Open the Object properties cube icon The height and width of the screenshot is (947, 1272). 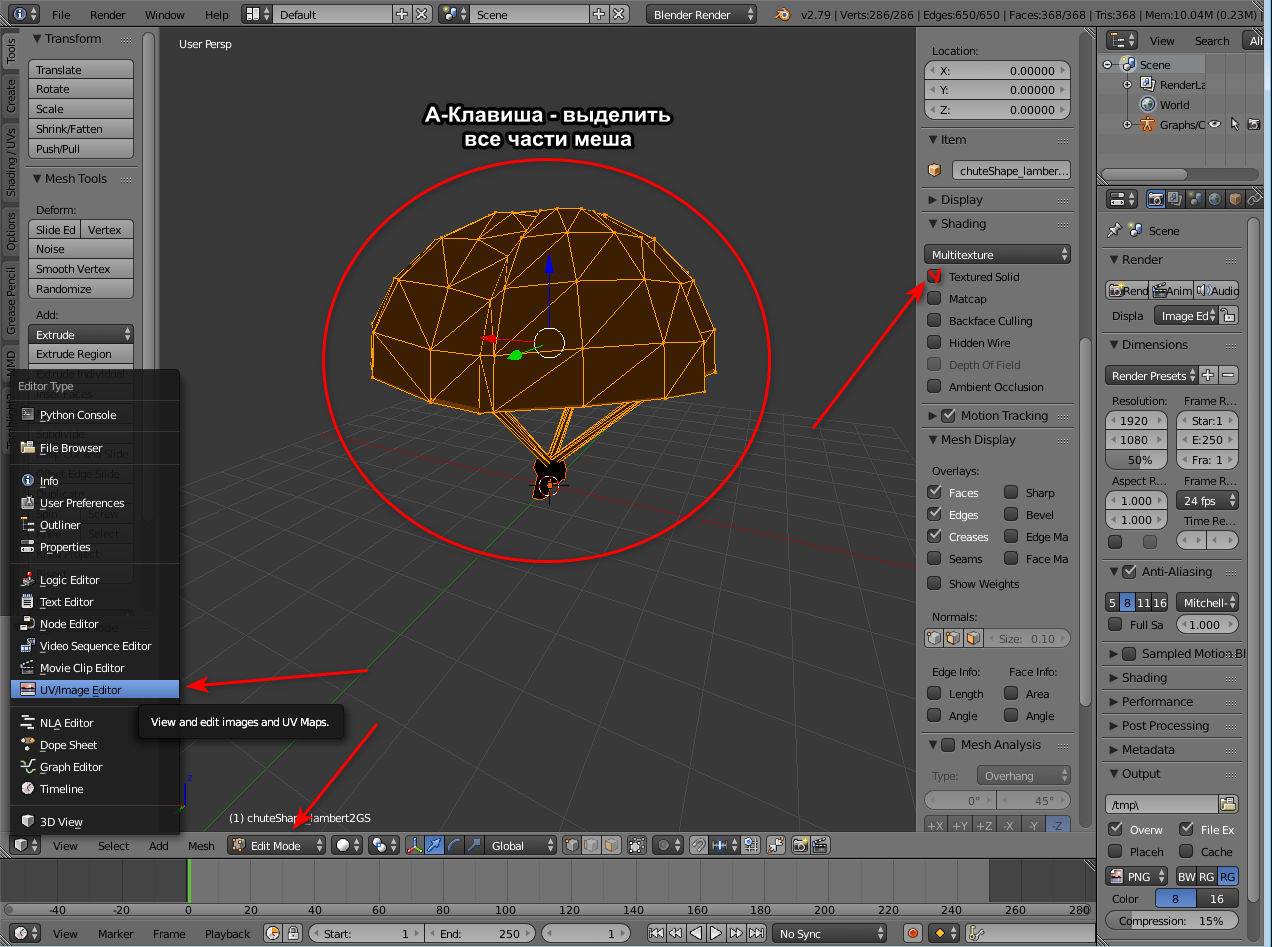(x=1234, y=199)
